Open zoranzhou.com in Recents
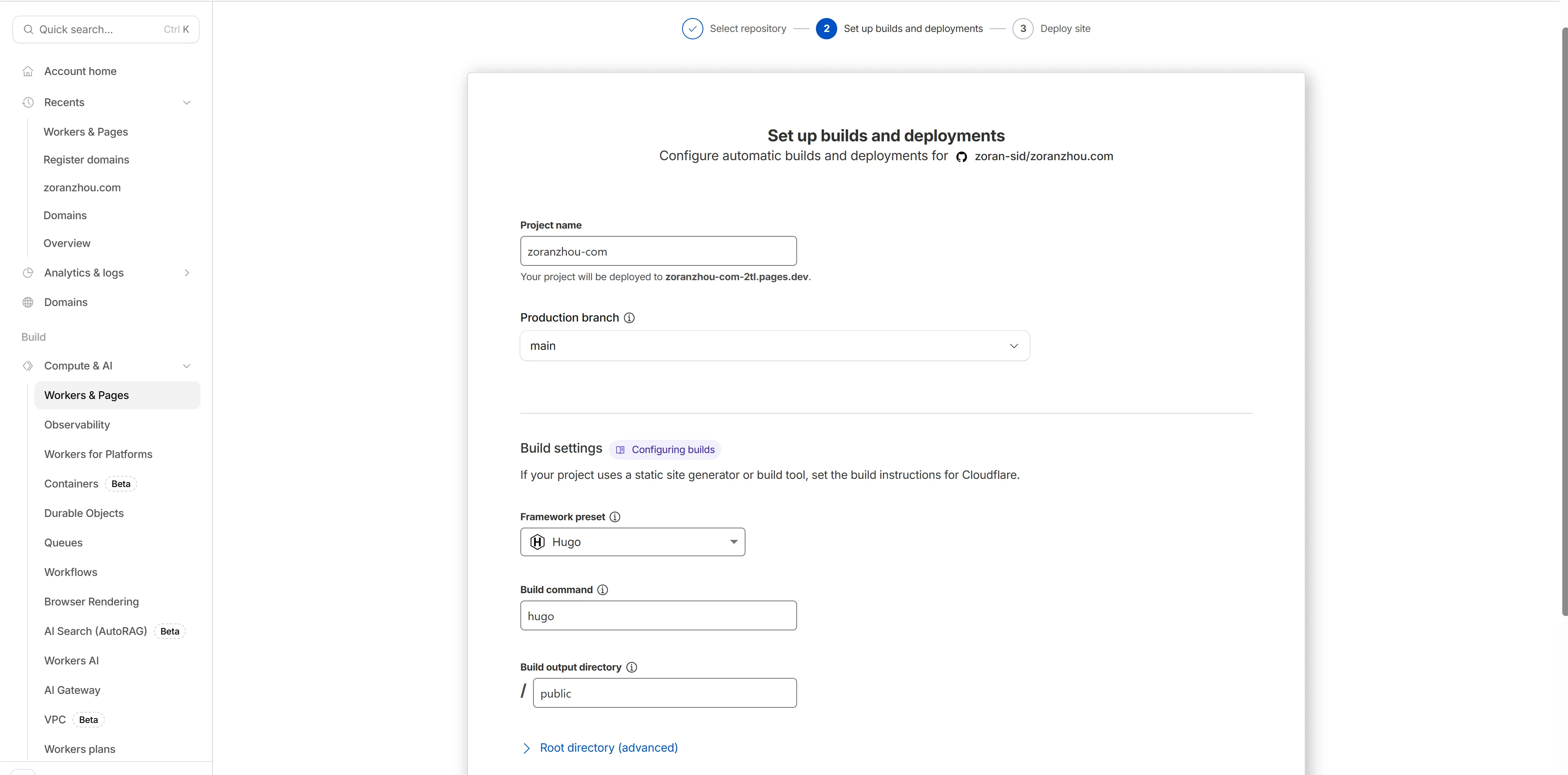 pyautogui.click(x=82, y=188)
